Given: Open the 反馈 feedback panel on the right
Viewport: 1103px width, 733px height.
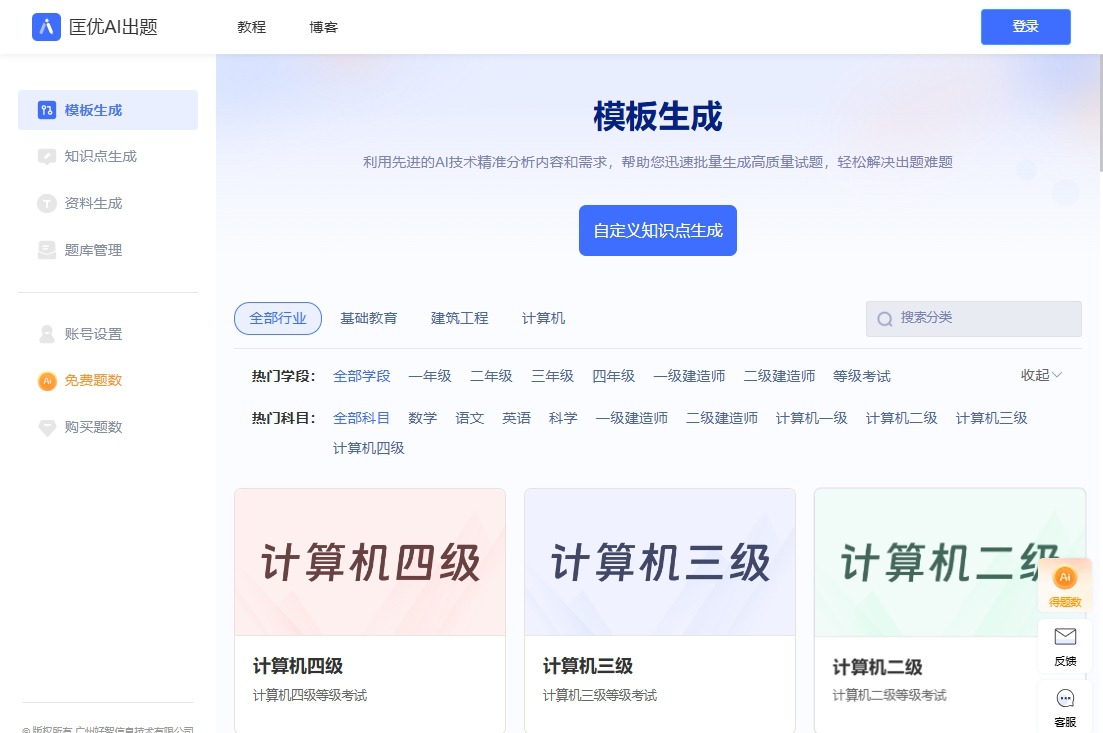Looking at the screenshot, I should pos(1064,645).
